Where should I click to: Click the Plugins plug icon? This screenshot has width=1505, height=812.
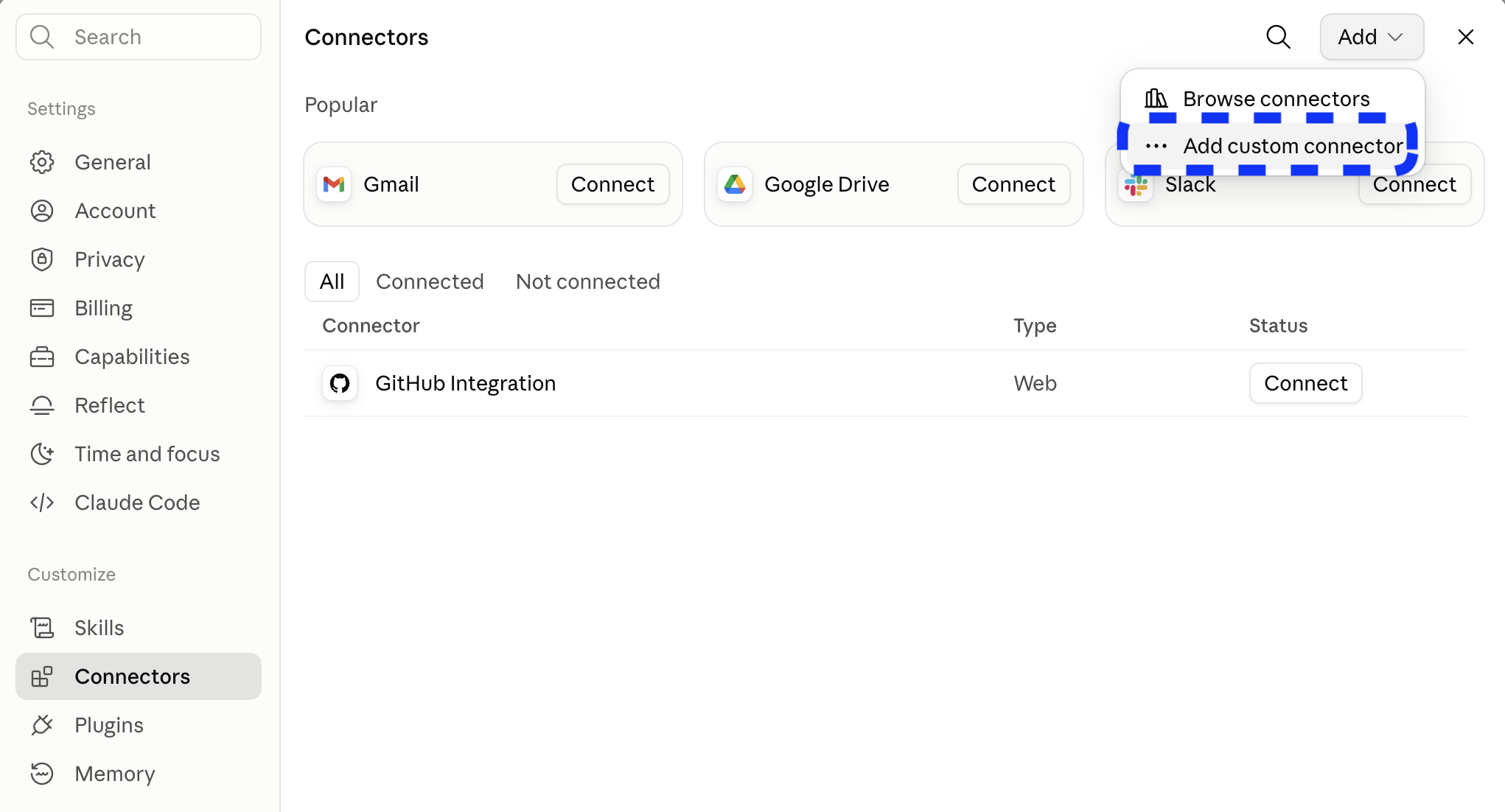pyautogui.click(x=42, y=725)
